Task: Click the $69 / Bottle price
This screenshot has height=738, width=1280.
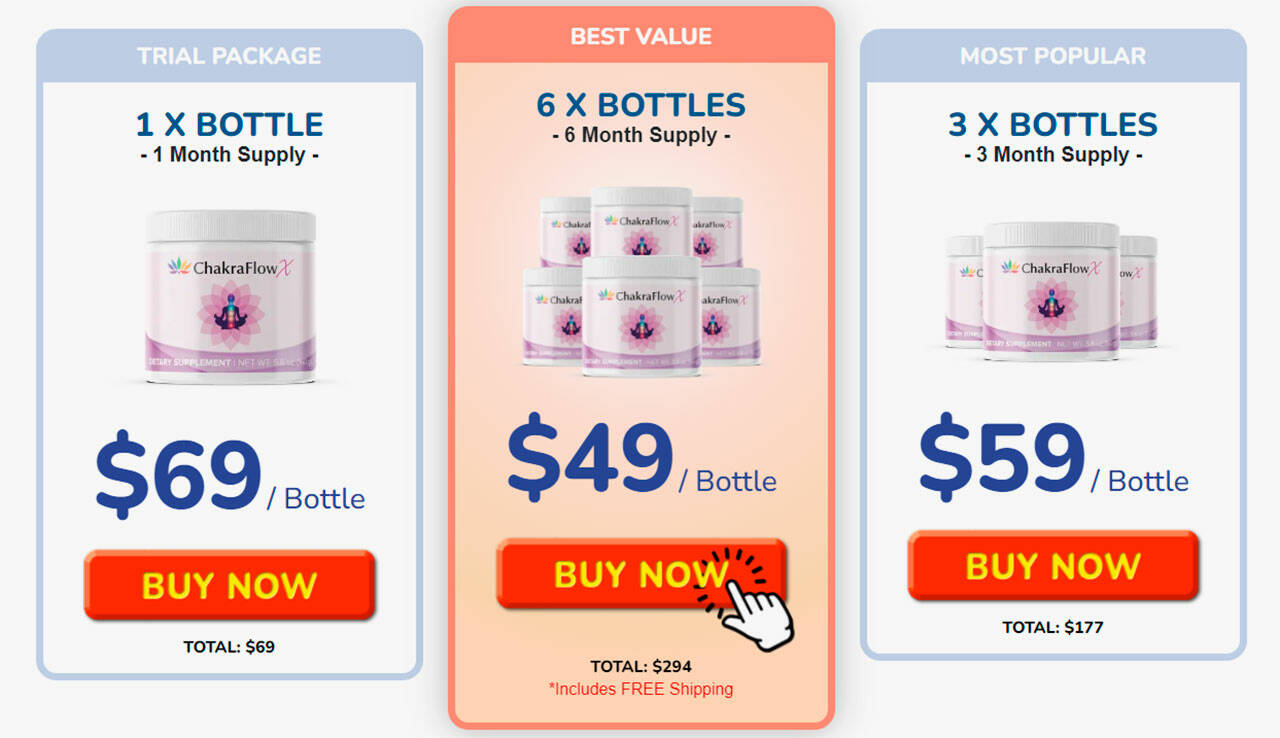Action: point(230,474)
